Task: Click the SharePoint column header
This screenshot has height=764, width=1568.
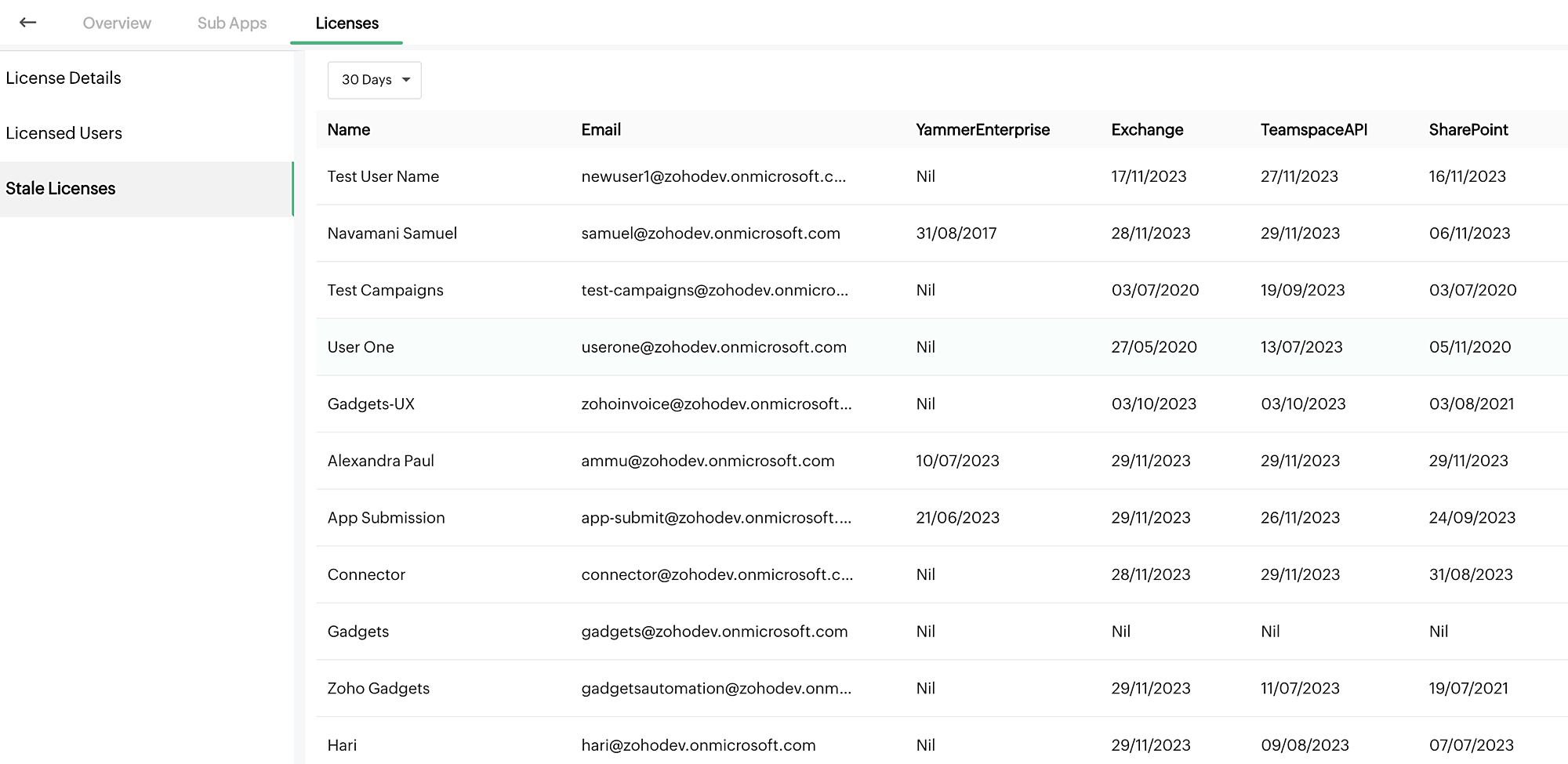Action: pos(1468,130)
